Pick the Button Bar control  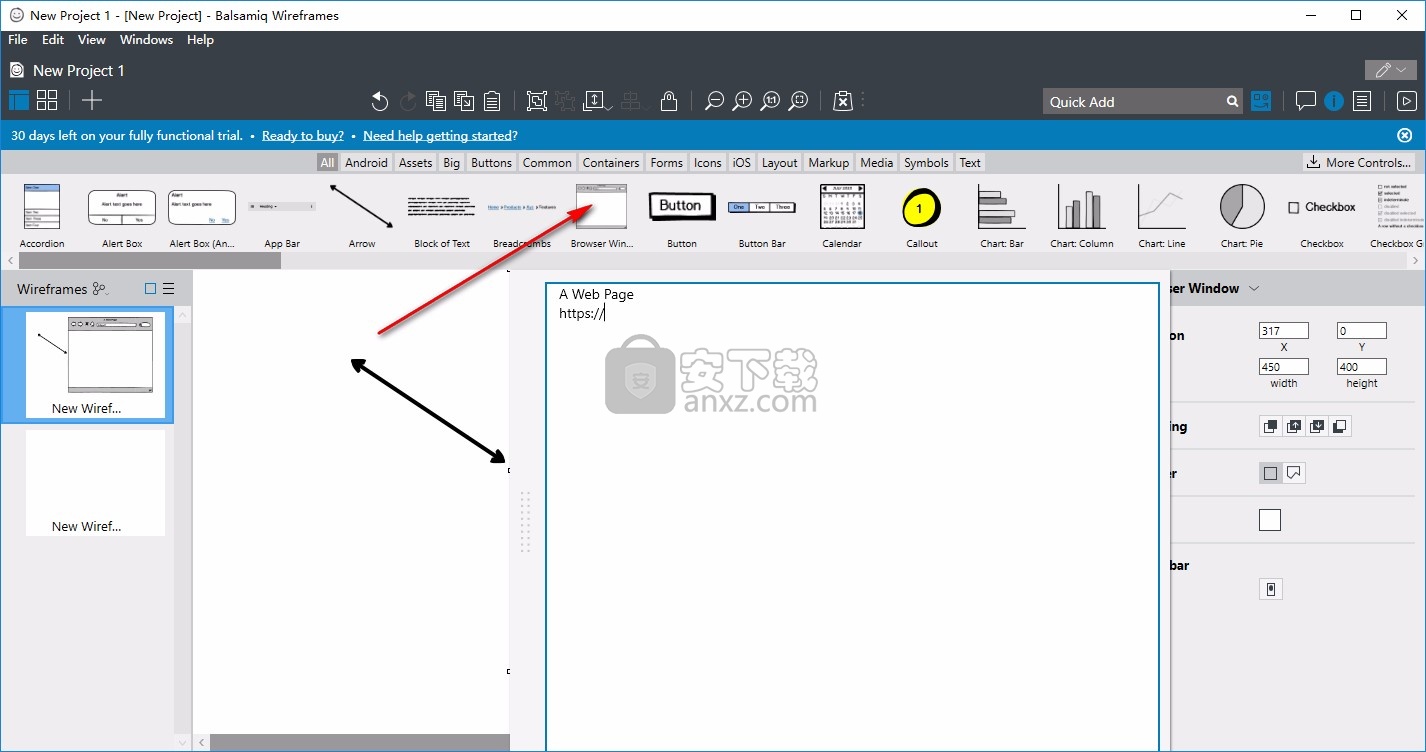(x=762, y=214)
